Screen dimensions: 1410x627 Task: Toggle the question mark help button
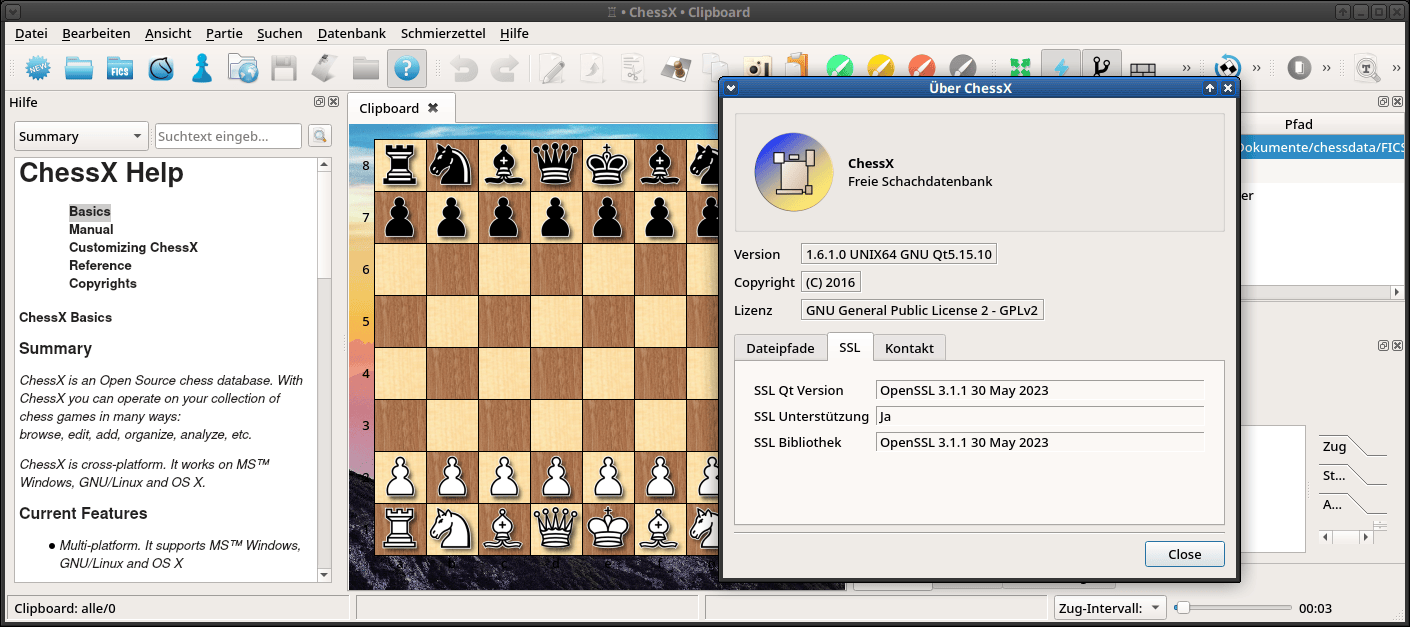pos(405,69)
